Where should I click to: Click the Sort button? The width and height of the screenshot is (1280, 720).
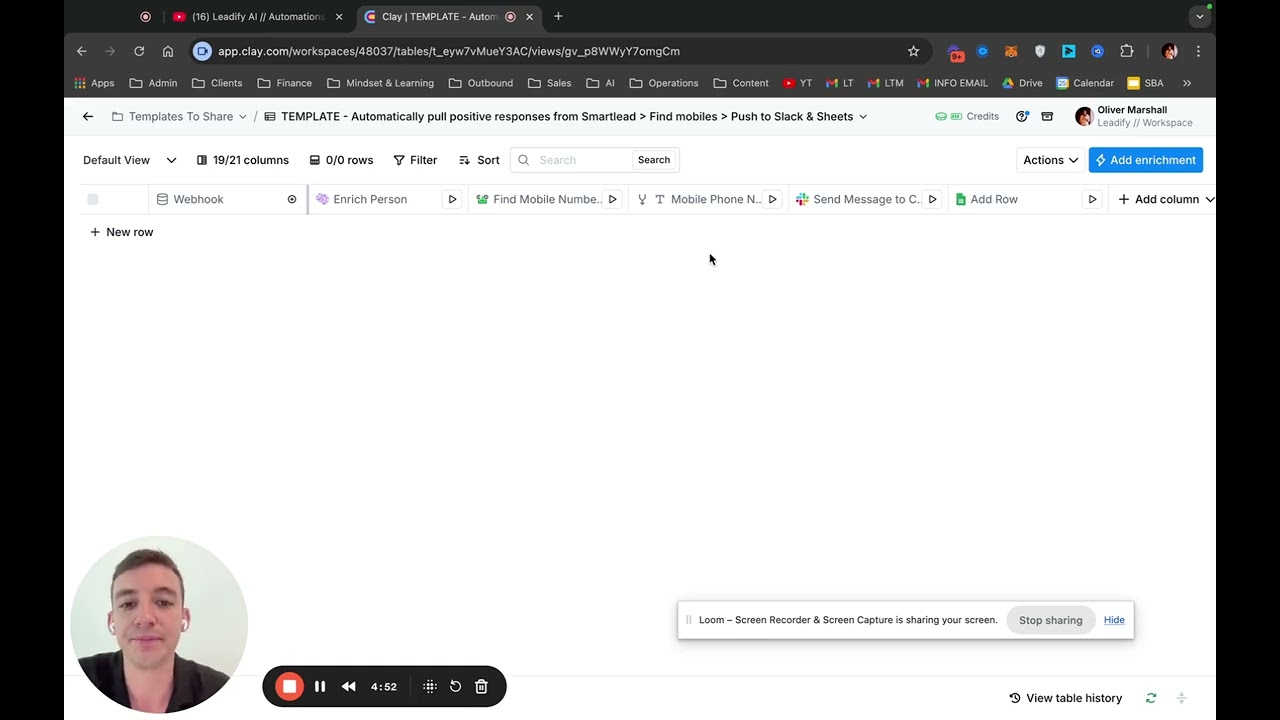click(479, 160)
